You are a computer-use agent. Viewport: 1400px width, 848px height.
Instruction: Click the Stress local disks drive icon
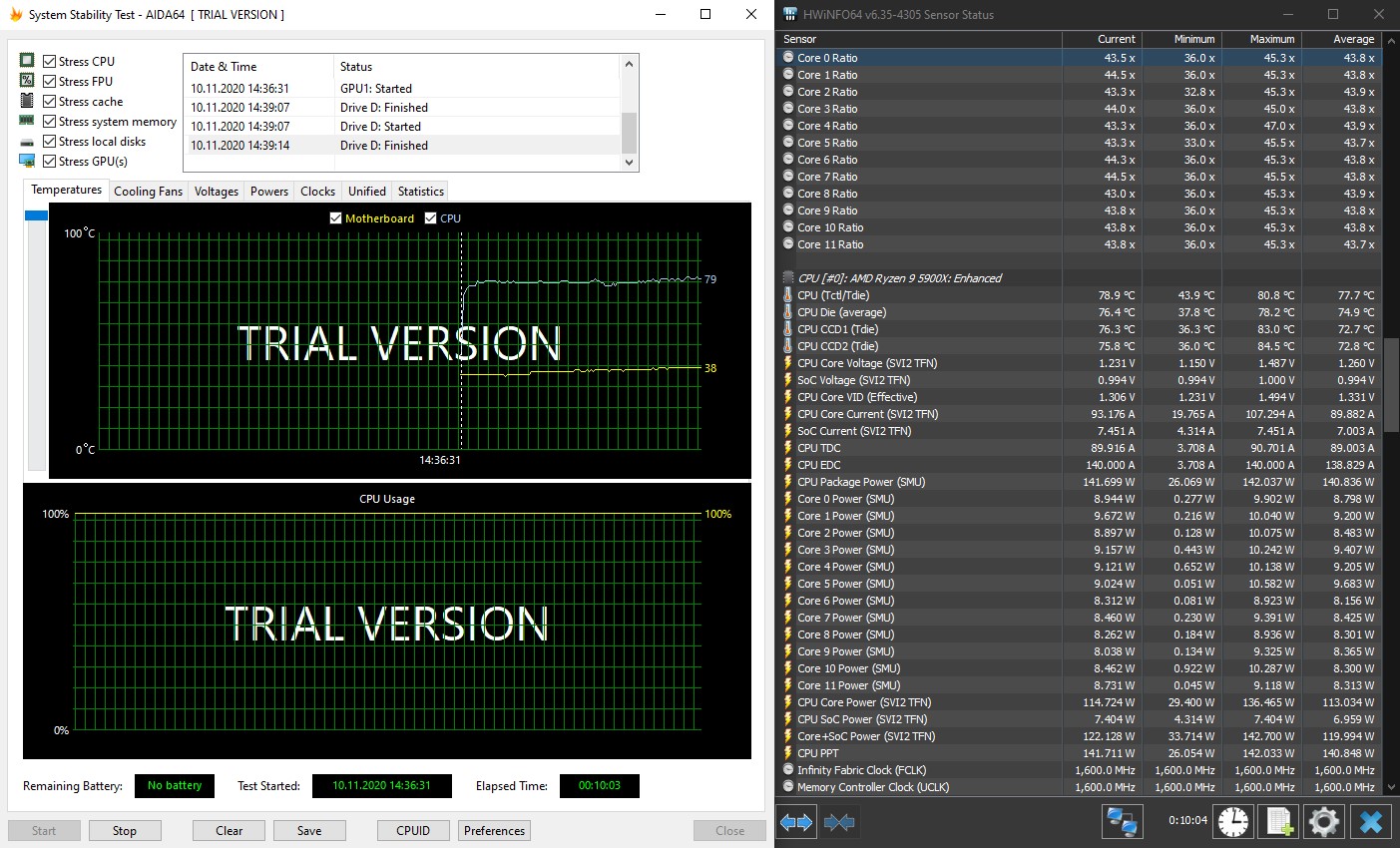coord(27,142)
